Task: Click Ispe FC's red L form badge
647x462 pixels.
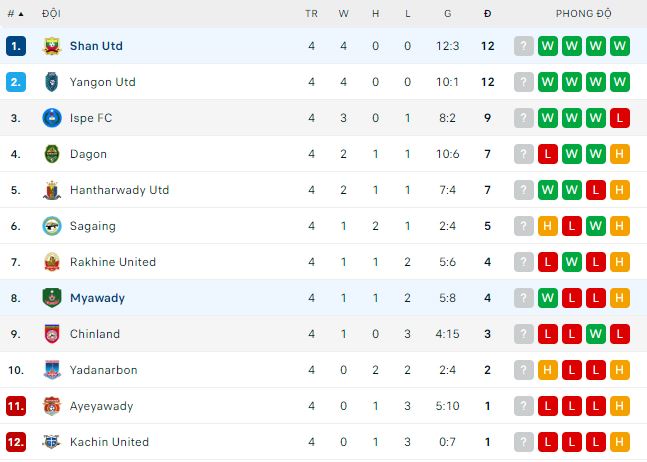Action: click(x=620, y=118)
